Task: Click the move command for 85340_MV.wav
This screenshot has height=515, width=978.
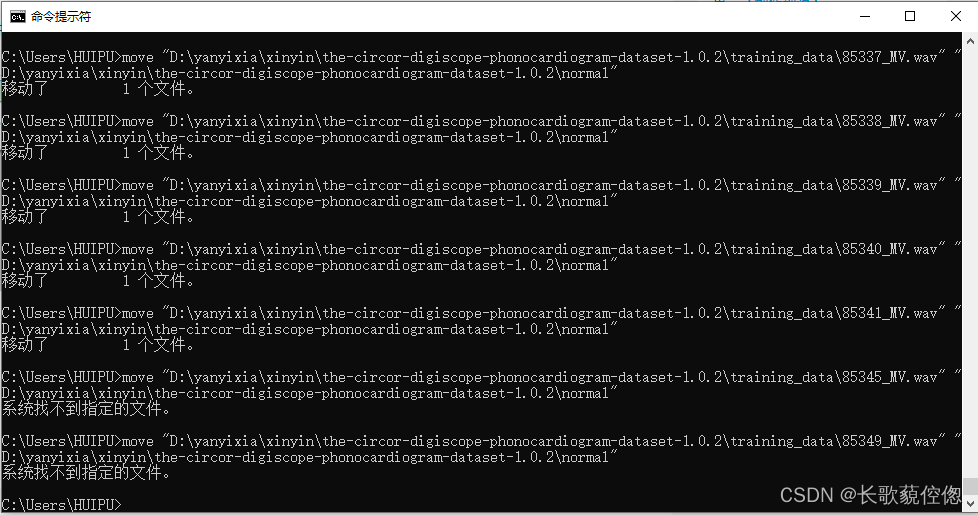Action: tap(481, 257)
